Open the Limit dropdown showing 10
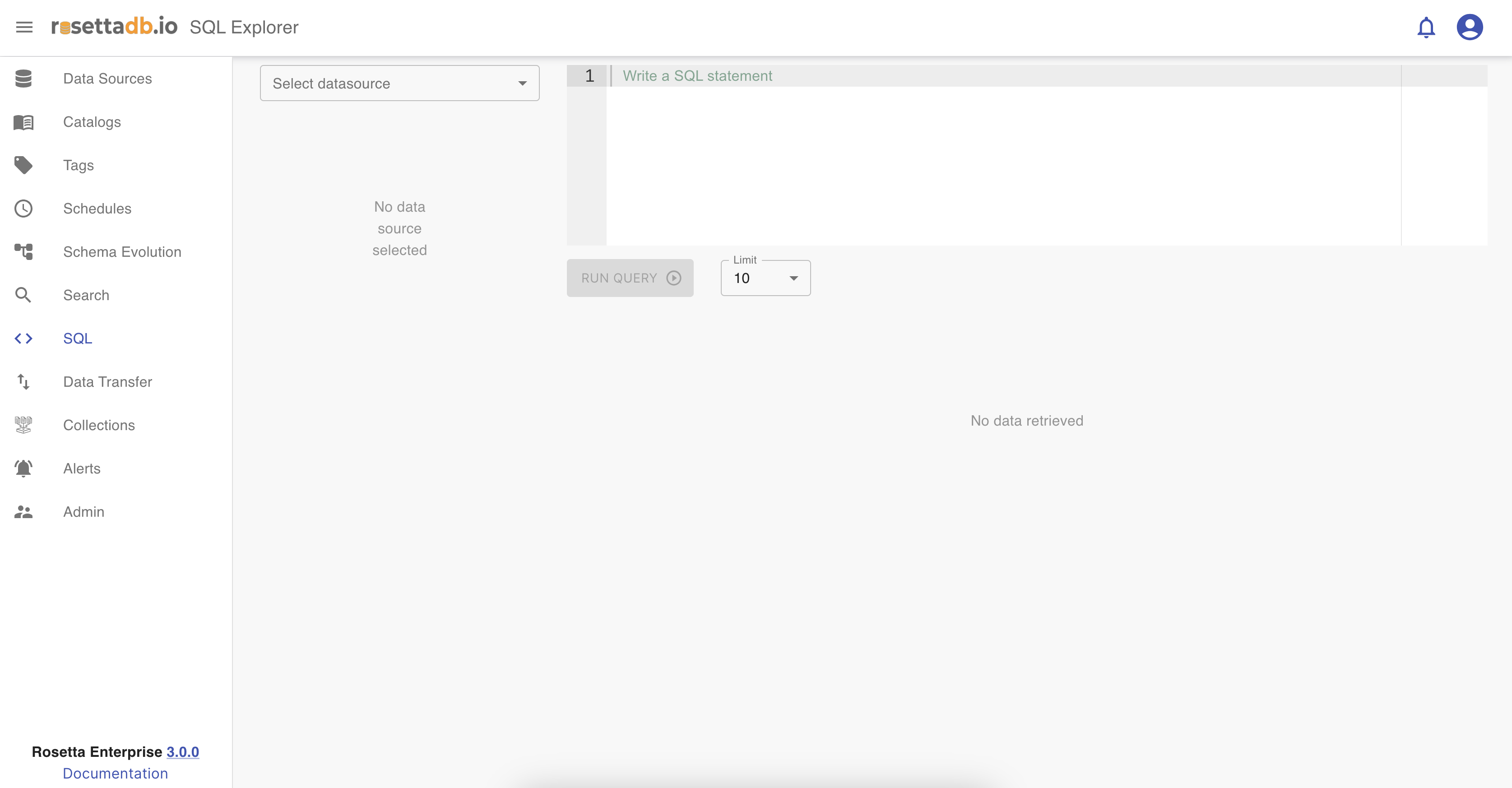Image resolution: width=1512 pixels, height=788 pixels. (x=765, y=278)
